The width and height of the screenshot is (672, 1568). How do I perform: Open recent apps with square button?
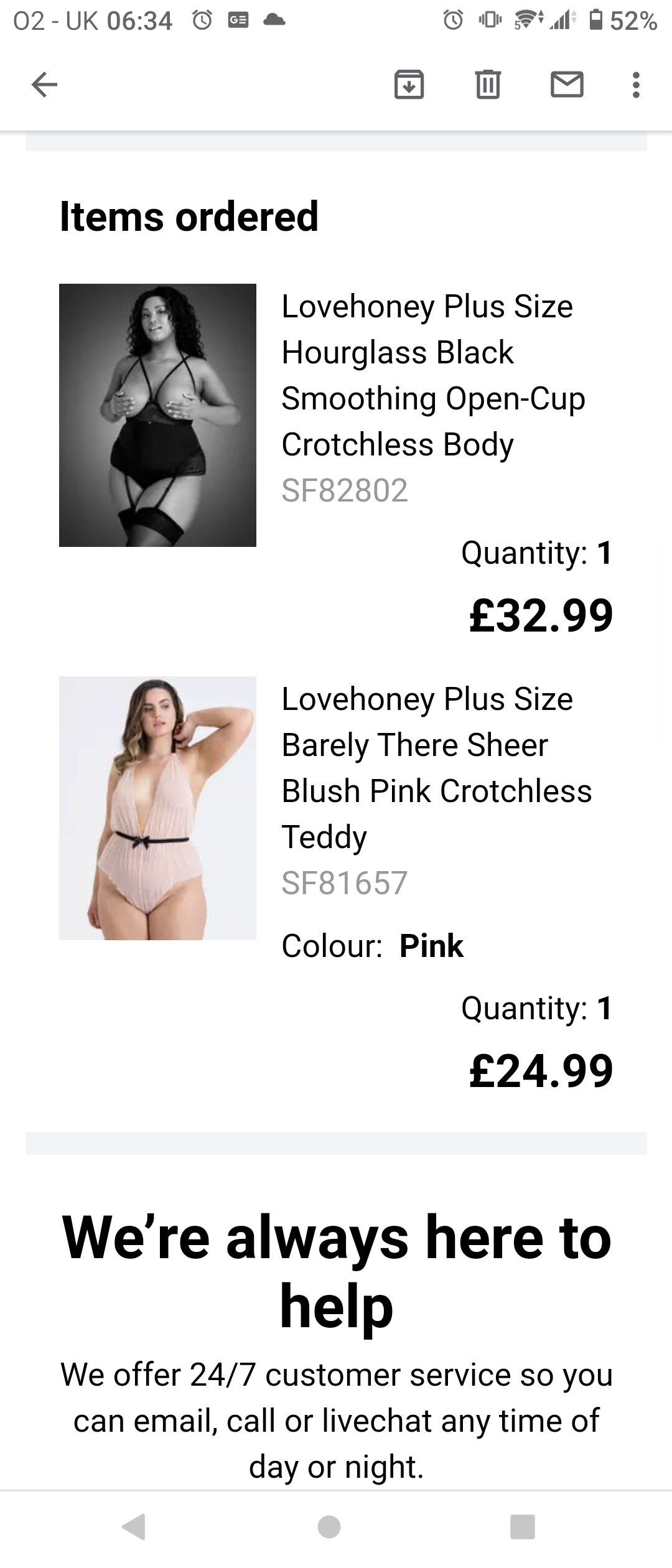(x=523, y=1526)
